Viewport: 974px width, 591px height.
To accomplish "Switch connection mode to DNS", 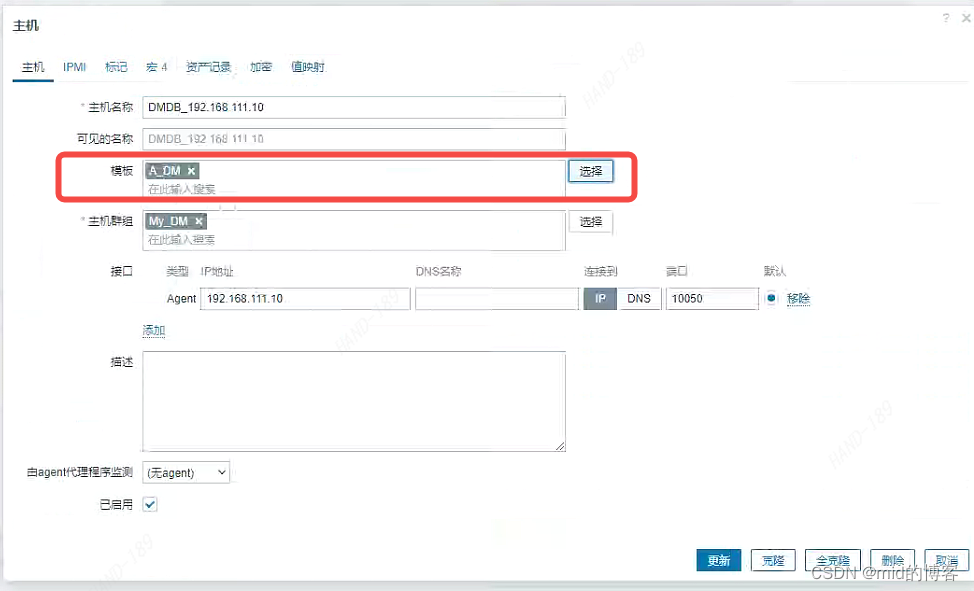I will point(639,298).
